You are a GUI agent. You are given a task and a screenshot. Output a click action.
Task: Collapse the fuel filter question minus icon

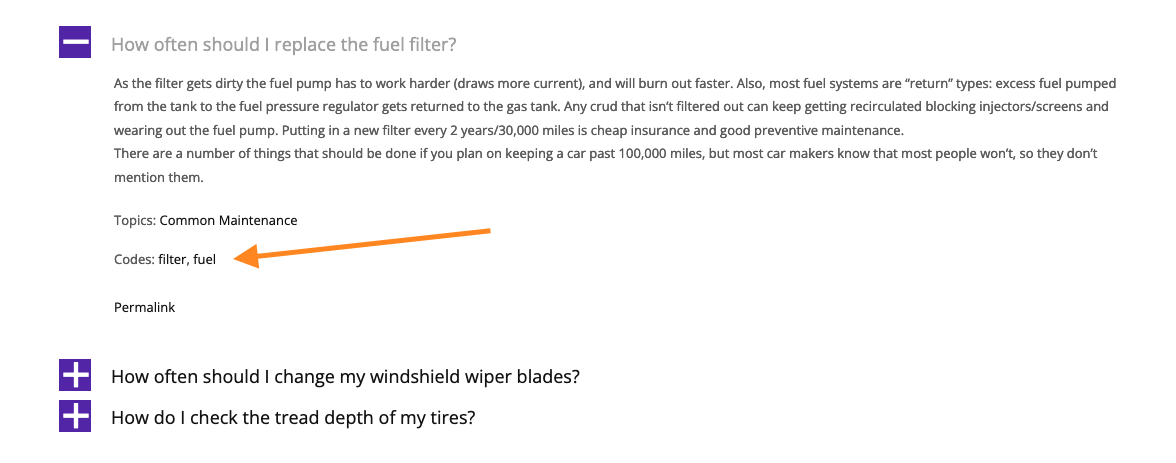(x=75, y=43)
